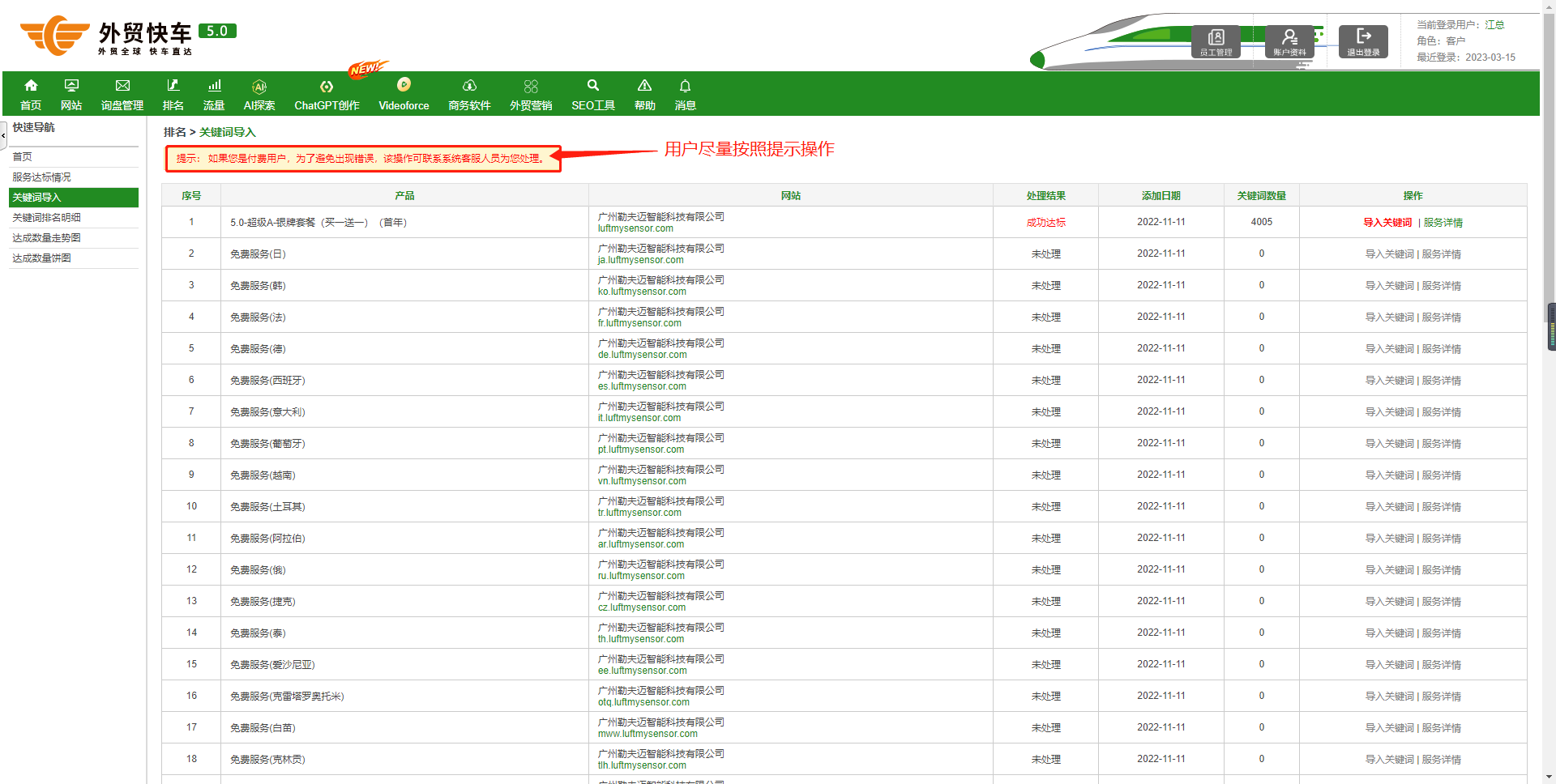Open the 商务软件 icon
Viewport: 1556px width, 784px height.
click(469, 86)
